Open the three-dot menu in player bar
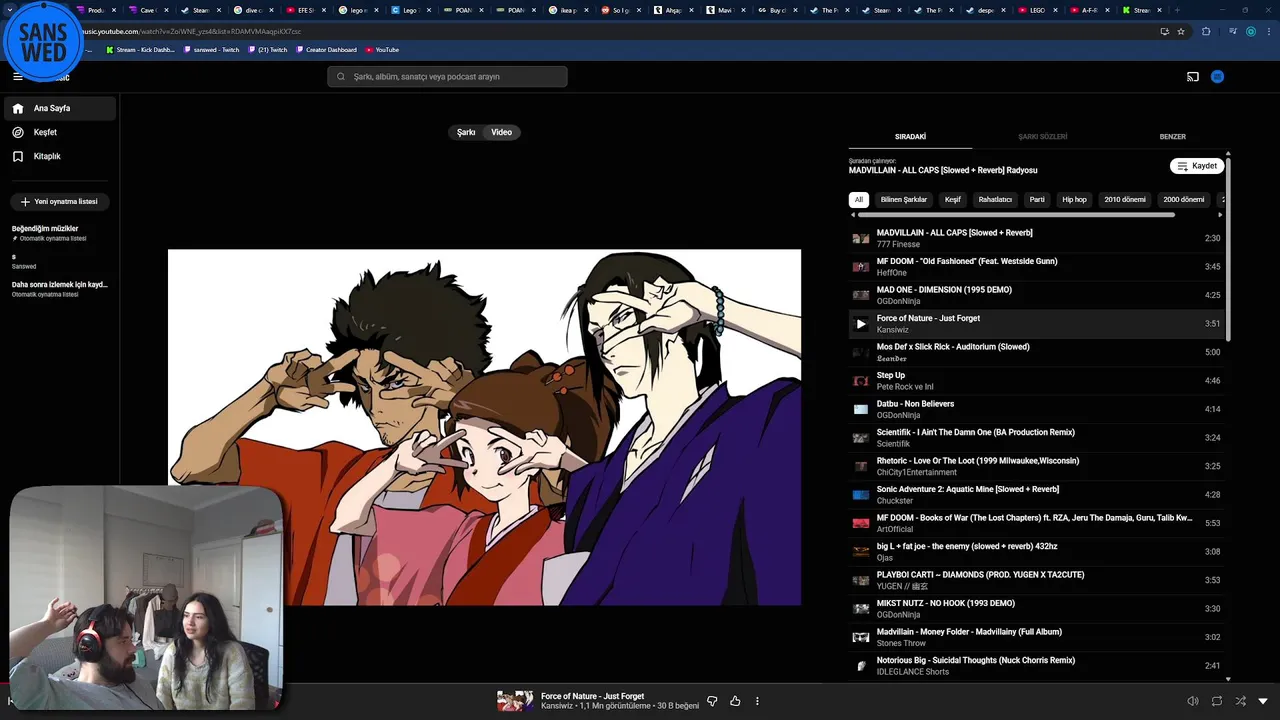The image size is (1280, 720). (757, 701)
